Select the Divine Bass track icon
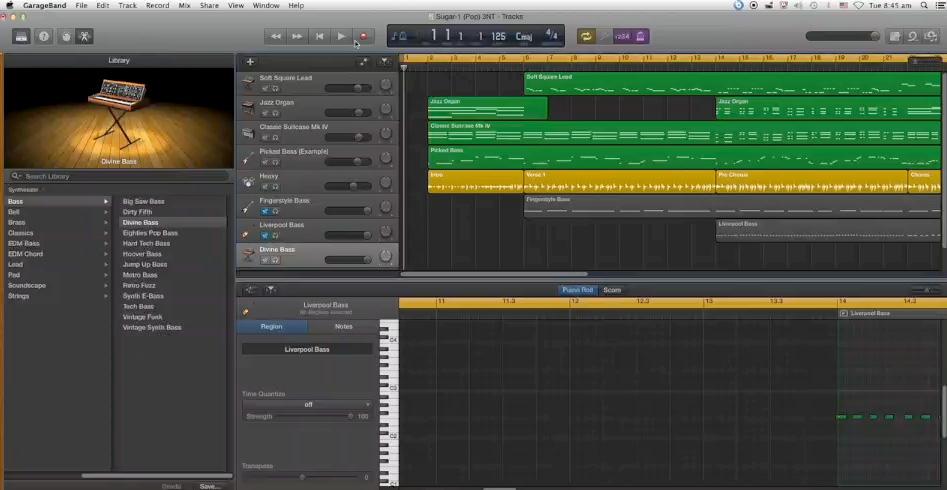This screenshot has width=947, height=490. coord(248,256)
